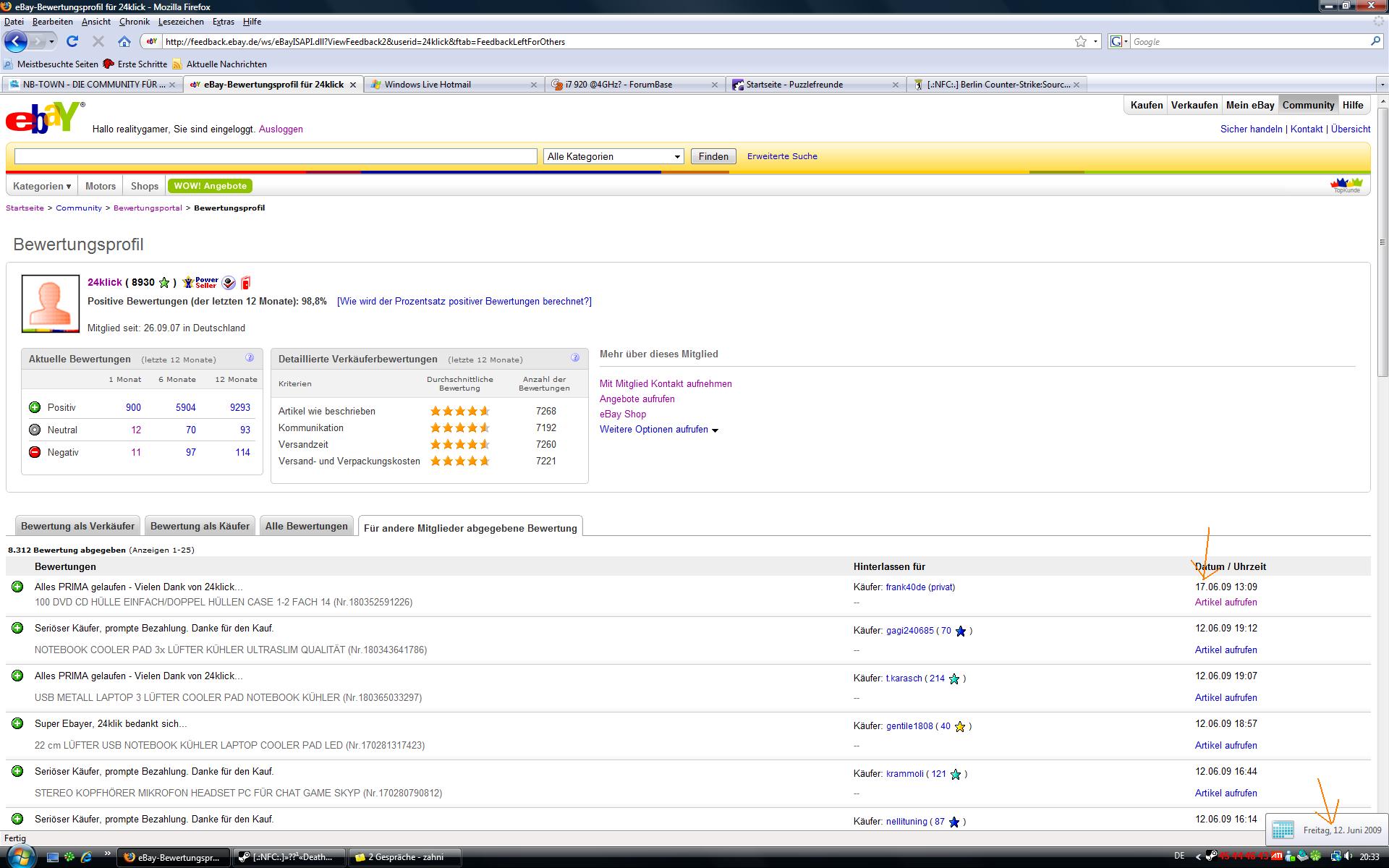
Task: Open the Chronik menu
Action: pos(134,22)
